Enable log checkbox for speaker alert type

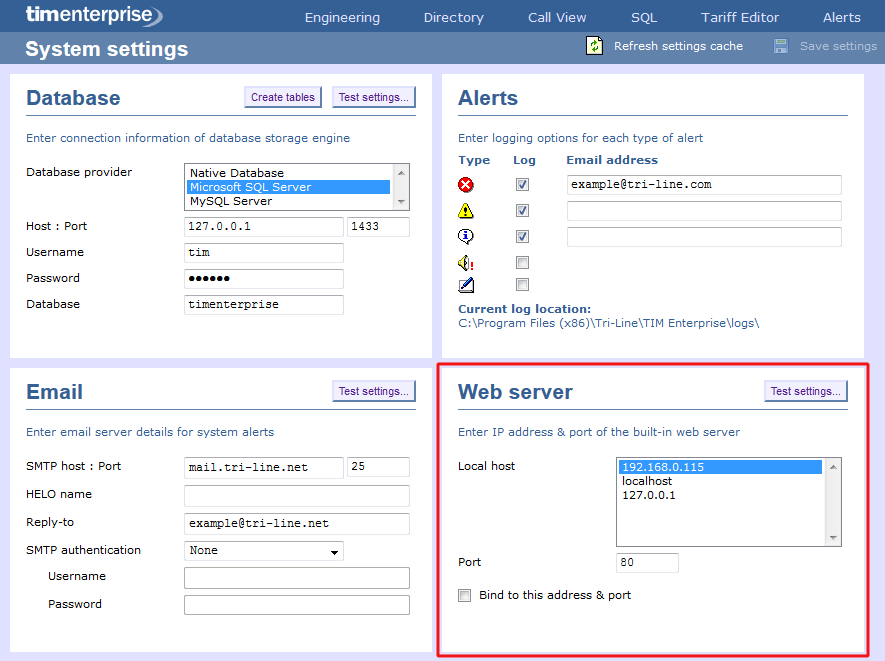point(523,262)
